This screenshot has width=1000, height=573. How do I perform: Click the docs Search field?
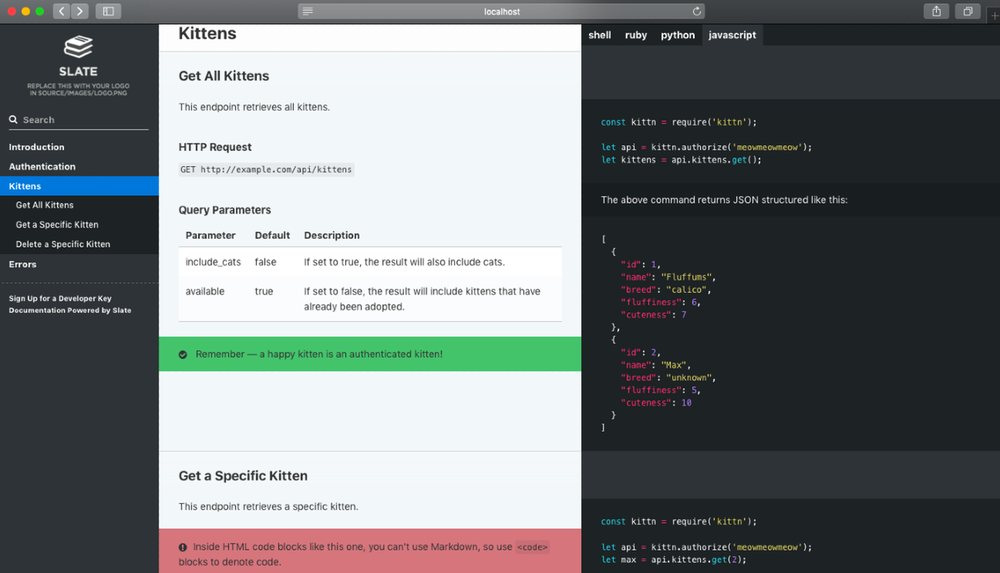coord(85,120)
